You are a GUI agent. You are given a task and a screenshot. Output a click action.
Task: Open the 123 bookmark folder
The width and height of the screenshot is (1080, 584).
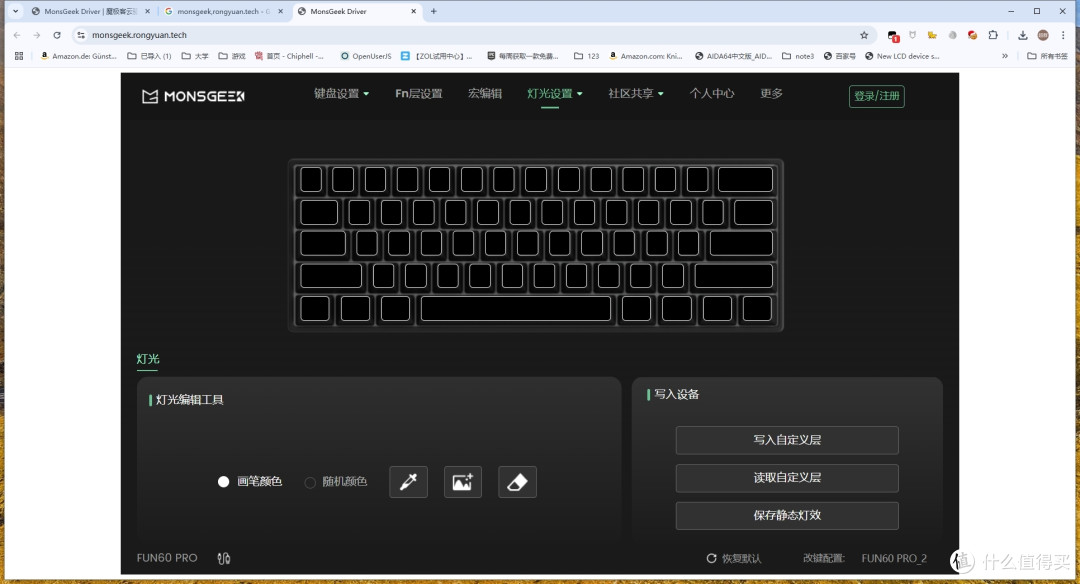pyautogui.click(x=587, y=56)
